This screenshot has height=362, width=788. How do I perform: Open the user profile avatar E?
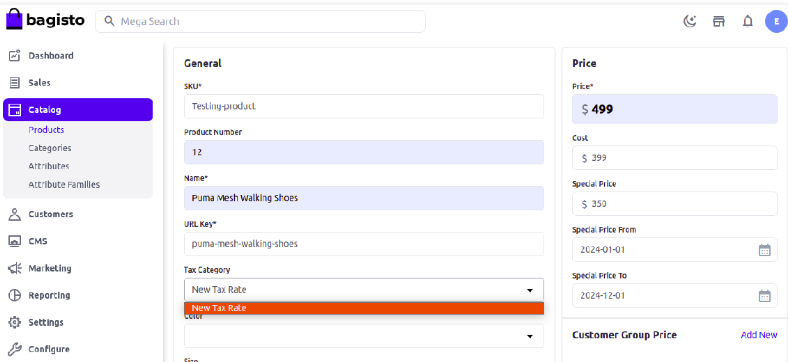(776, 22)
